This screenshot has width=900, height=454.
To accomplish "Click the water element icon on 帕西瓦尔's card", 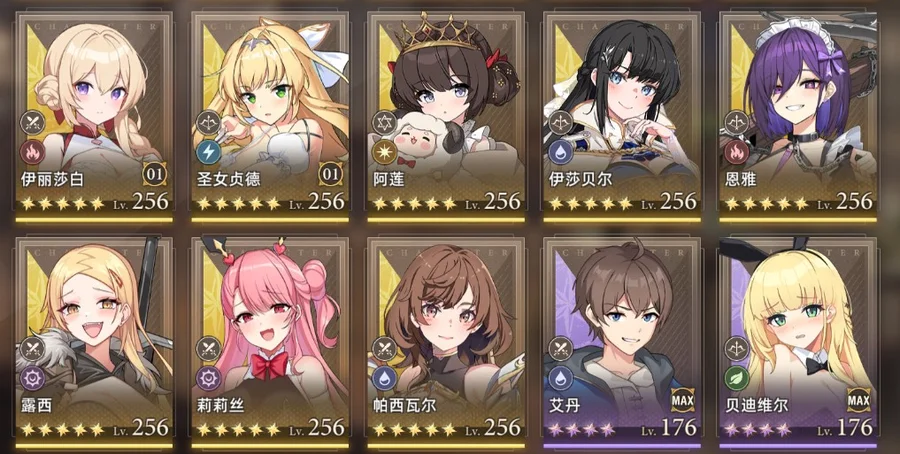I will point(382,378).
